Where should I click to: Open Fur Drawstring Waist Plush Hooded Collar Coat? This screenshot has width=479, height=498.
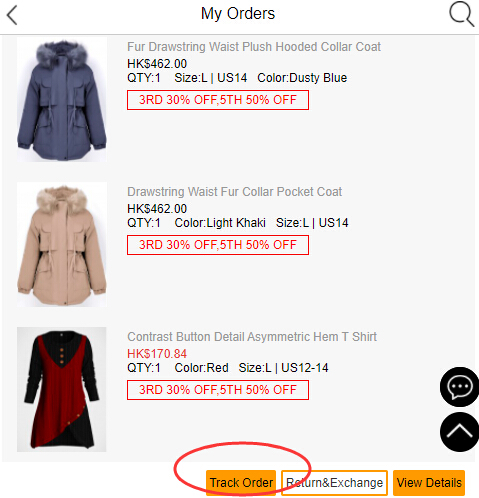(x=254, y=47)
